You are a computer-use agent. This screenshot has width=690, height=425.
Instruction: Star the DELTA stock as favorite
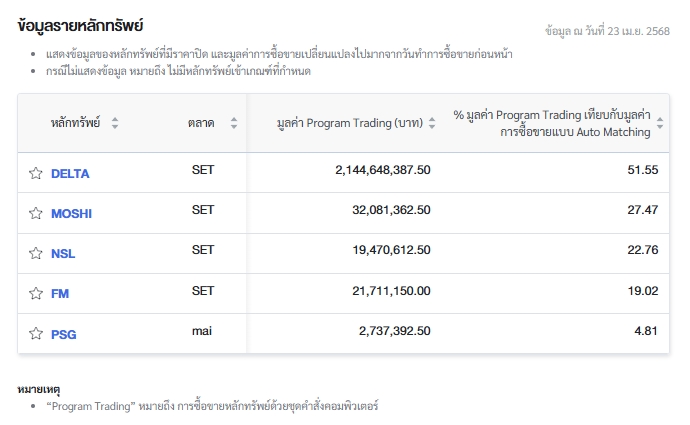pos(36,173)
